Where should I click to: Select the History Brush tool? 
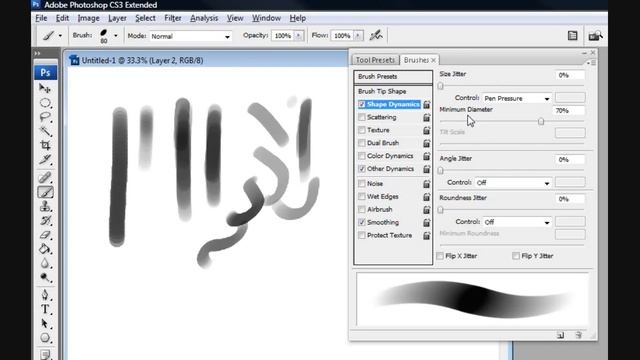point(45,220)
